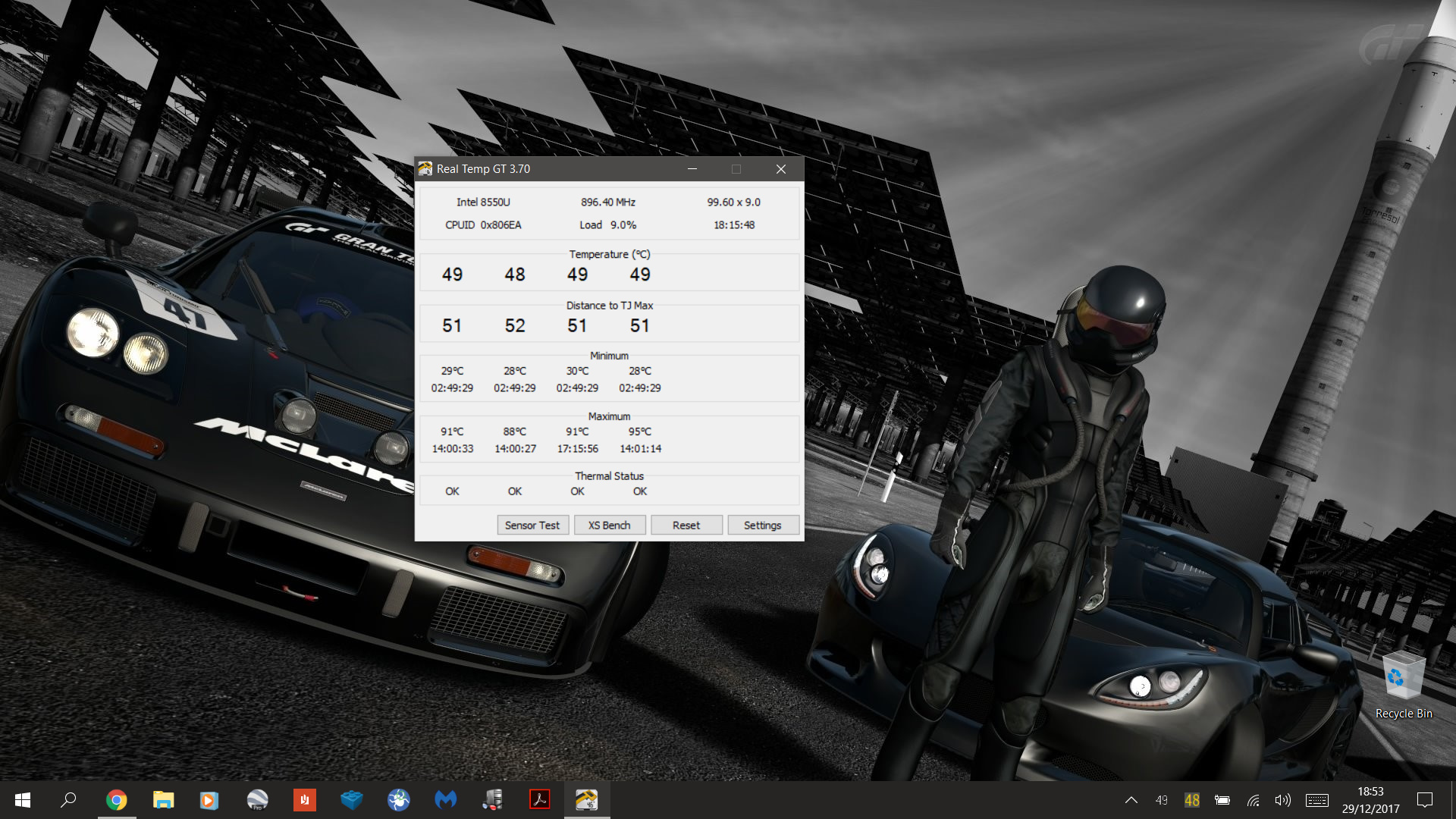Click the 95°C maximum temperature
Screen dimensions: 1456x819
click(640, 431)
